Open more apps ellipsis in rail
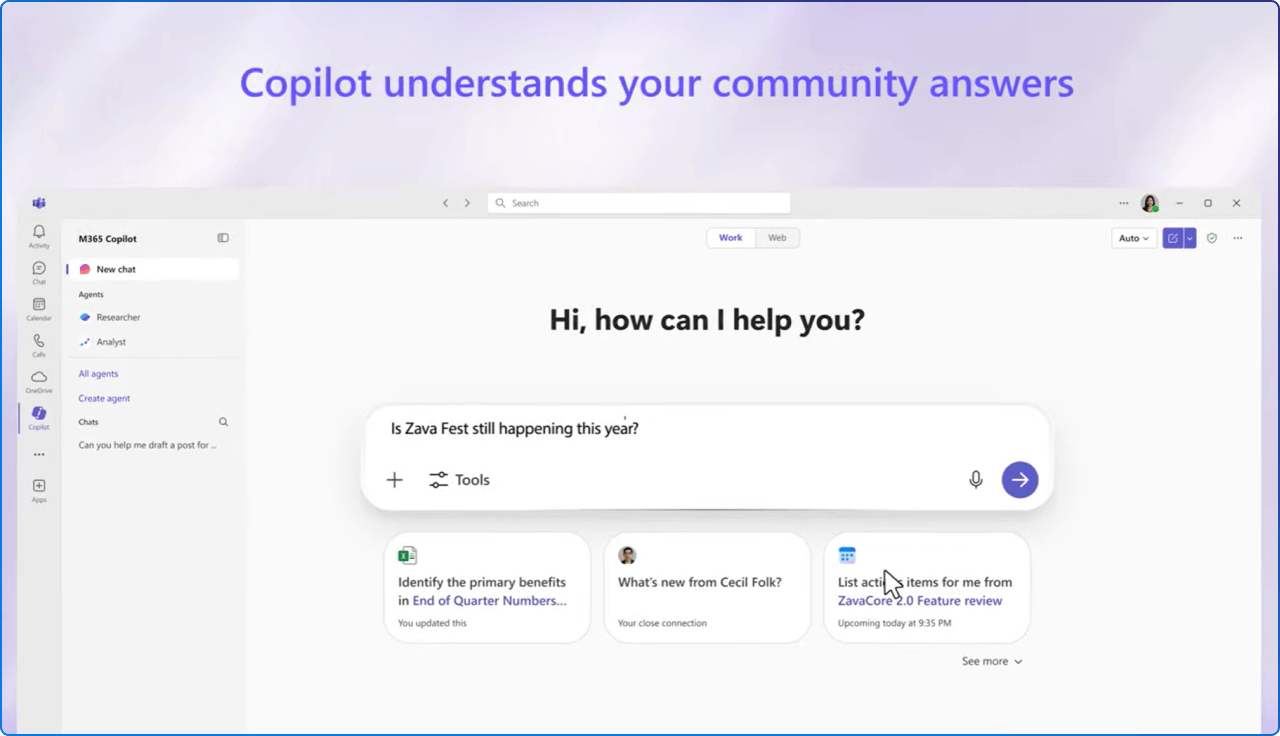The width and height of the screenshot is (1280, 736). pyautogui.click(x=39, y=454)
